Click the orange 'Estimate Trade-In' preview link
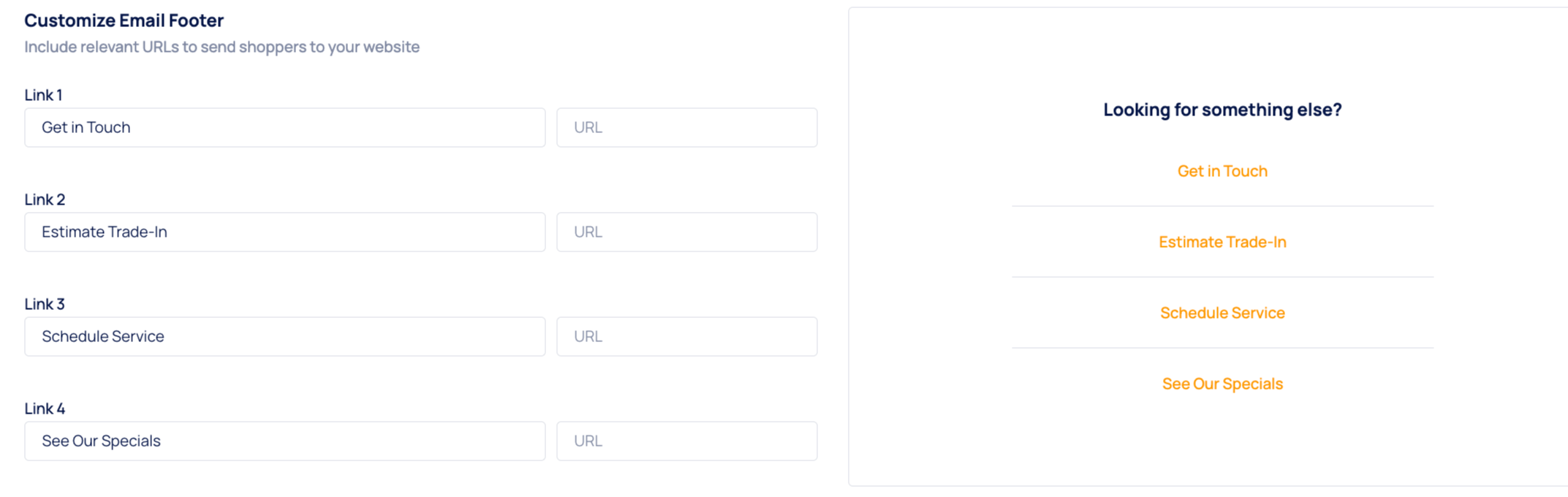The image size is (1568, 497). coord(1222,242)
